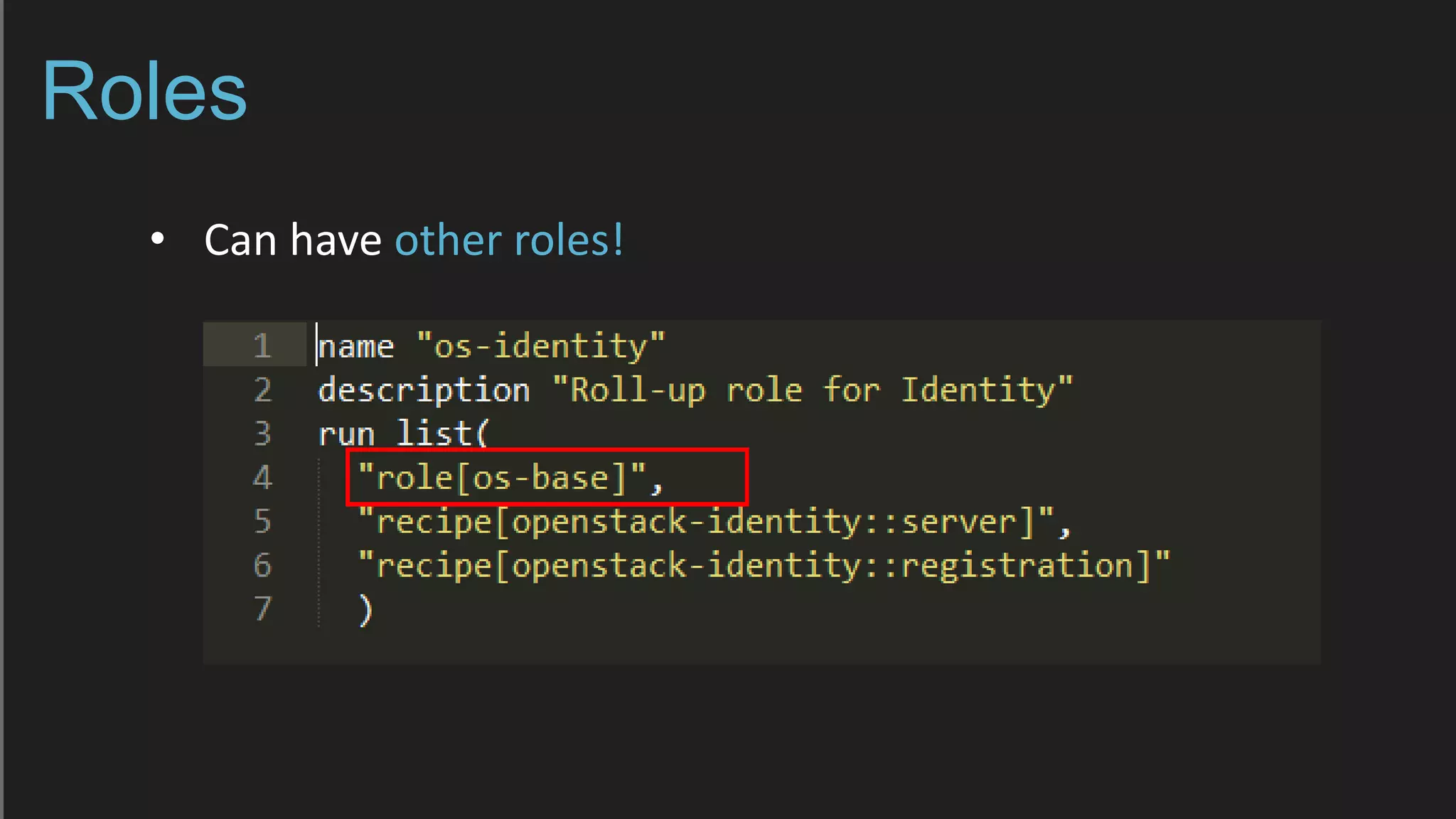Click line number 3 in gutter

(262, 433)
